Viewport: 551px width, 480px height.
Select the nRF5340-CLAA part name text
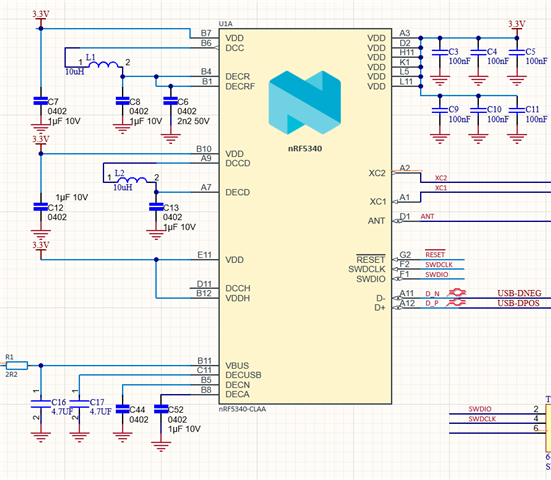click(x=242, y=409)
